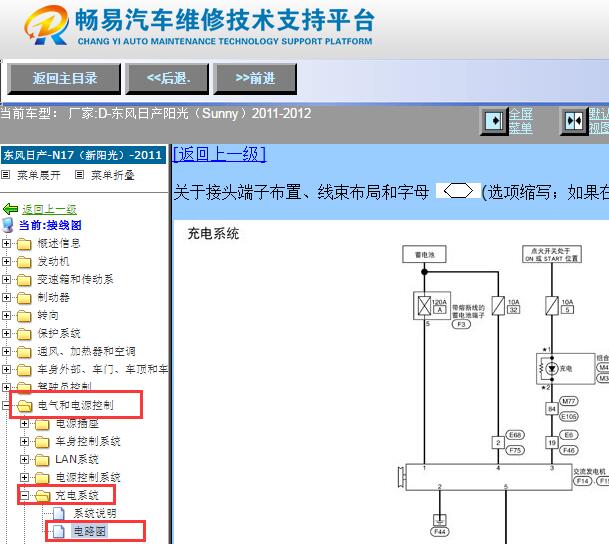The image size is (609, 544).
Task: Open the [返回上一级] link in content pane
Action: pos(219,154)
